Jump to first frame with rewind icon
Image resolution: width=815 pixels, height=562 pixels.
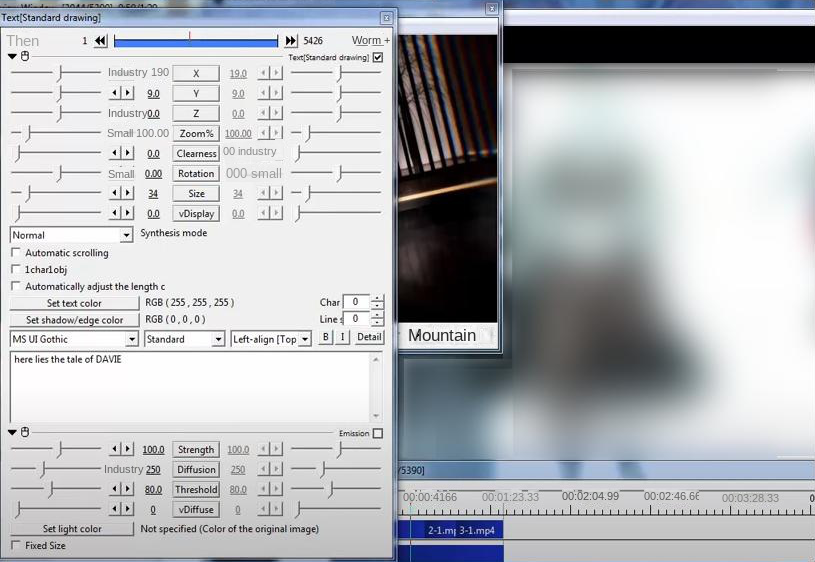100,41
